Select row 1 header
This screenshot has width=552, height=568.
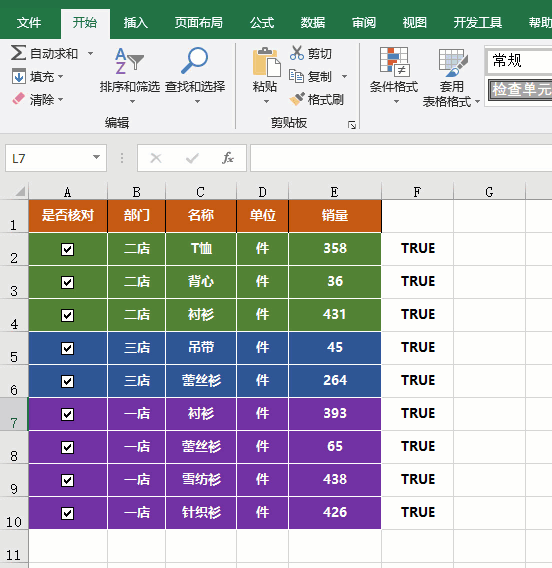point(14,217)
